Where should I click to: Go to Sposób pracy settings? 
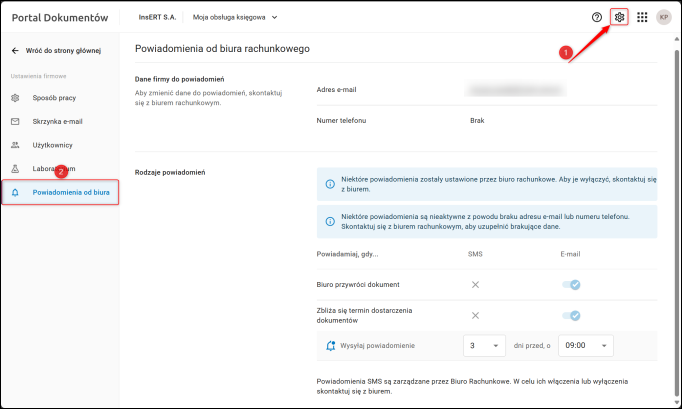click(56, 97)
